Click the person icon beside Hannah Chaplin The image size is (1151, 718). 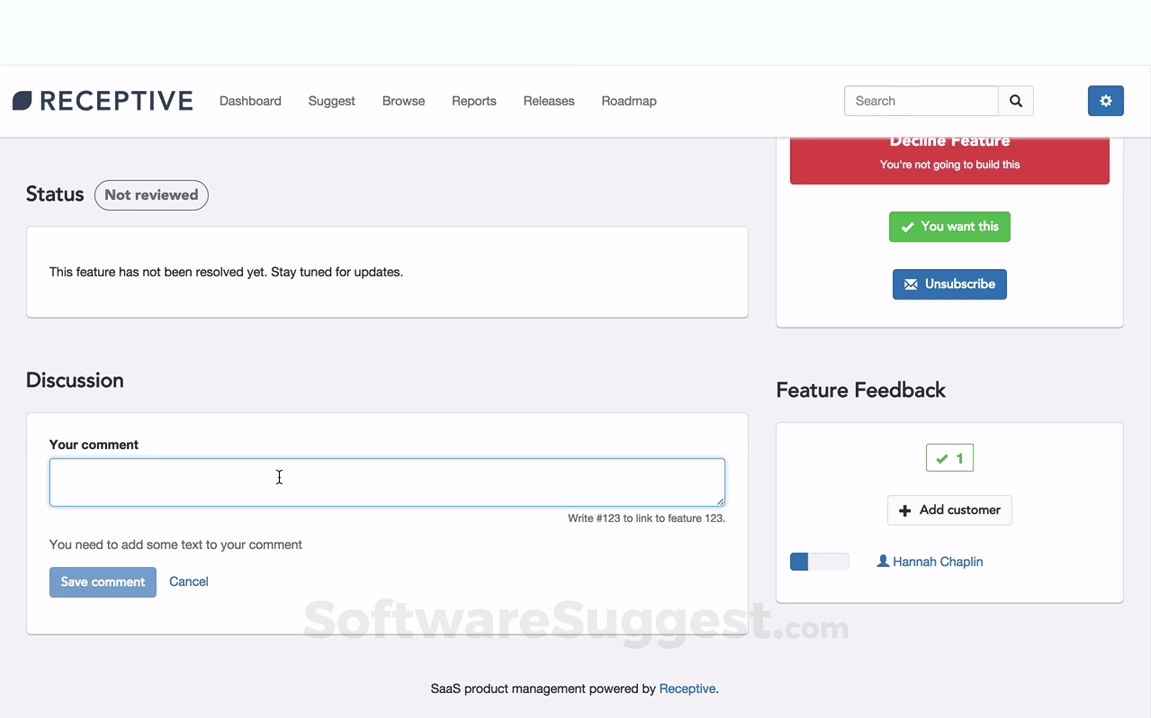click(x=884, y=561)
